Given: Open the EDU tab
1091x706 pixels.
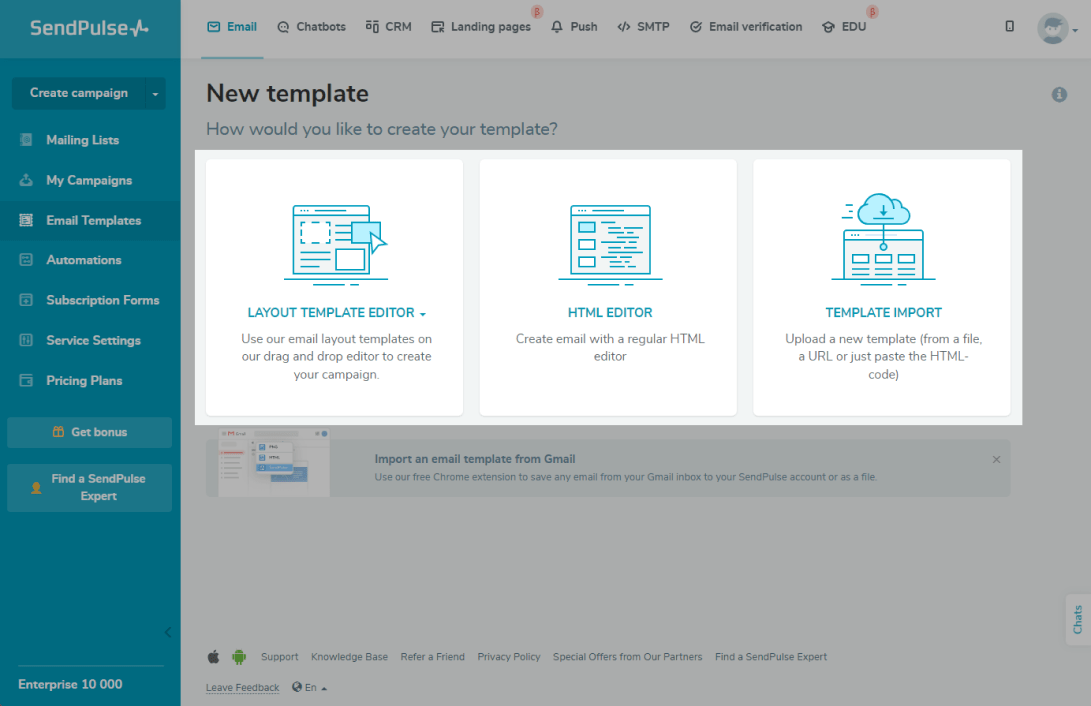Looking at the screenshot, I should [x=844, y=27].
